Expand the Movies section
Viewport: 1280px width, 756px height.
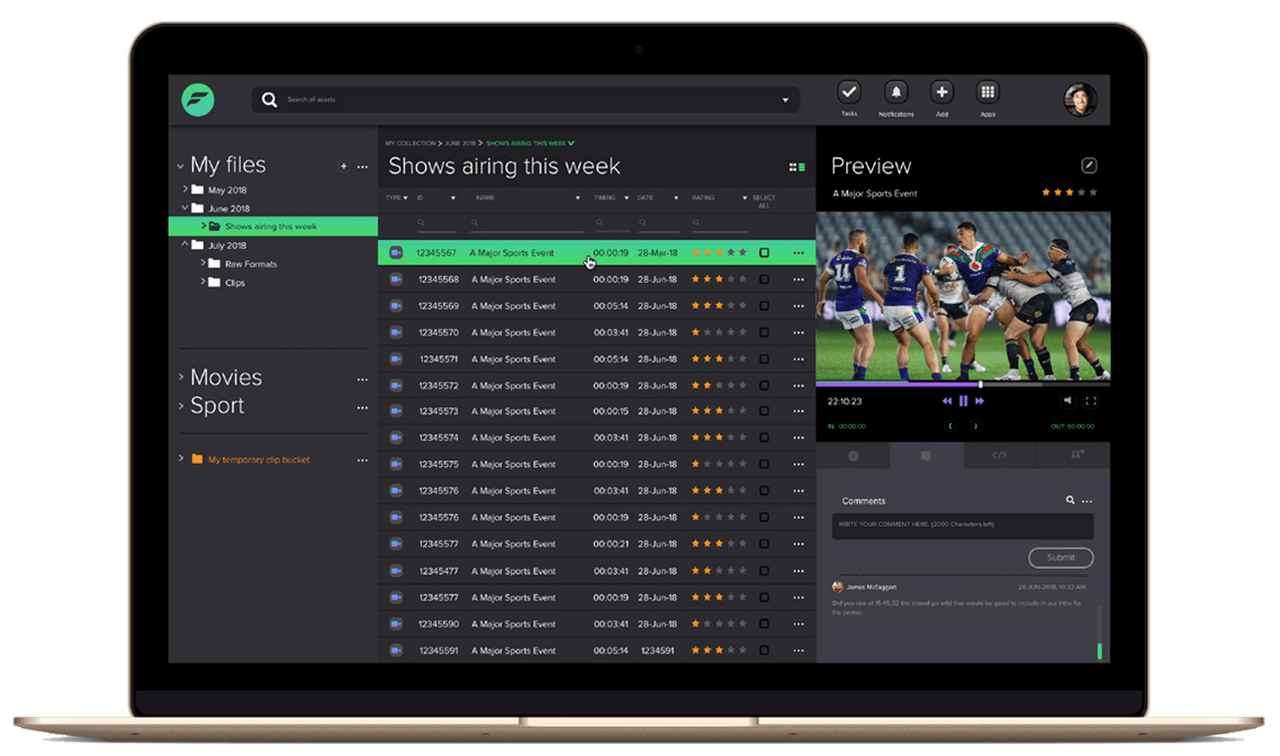[181, 377]
